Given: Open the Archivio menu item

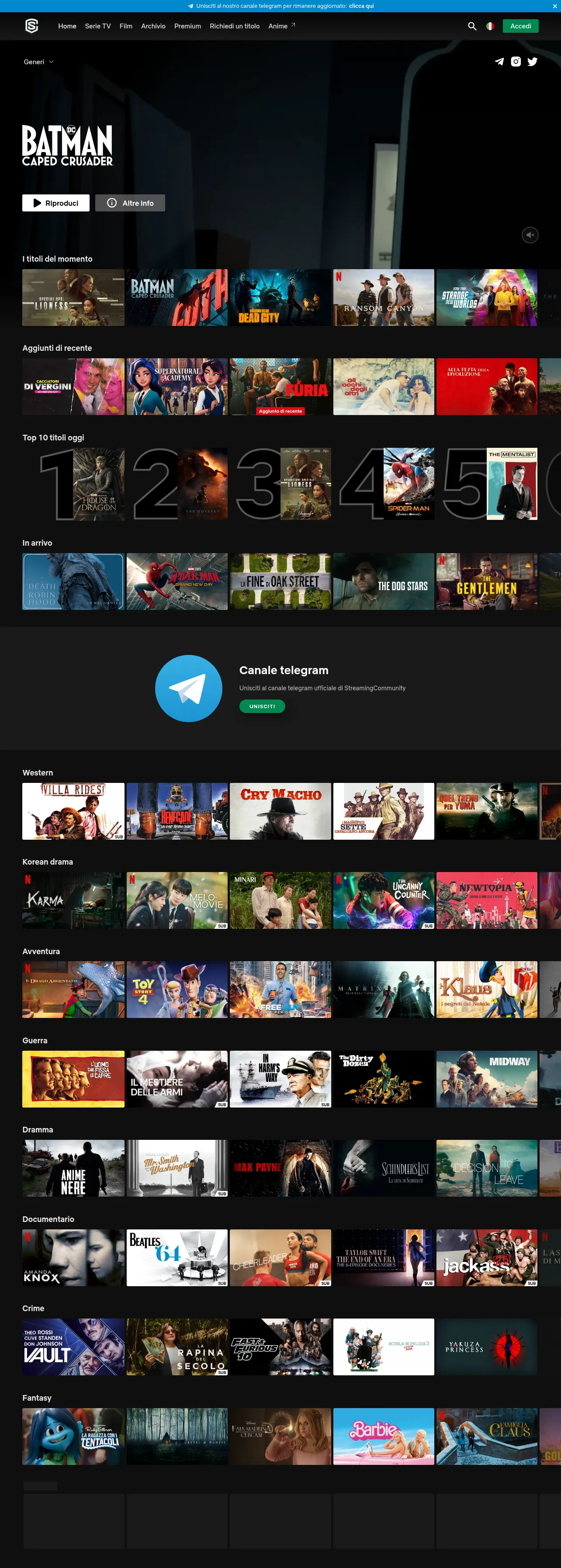Looking at the screenshot, I should [153, 26].
